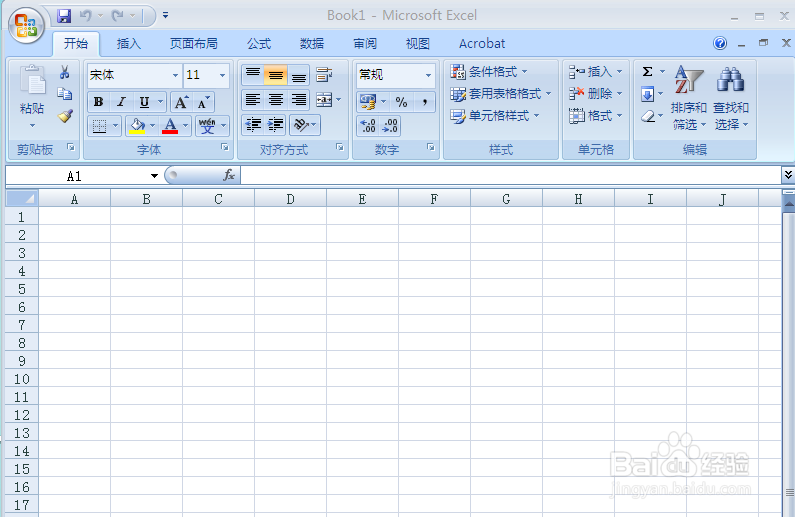Switch to the 公式 tab
The width and height of the screenshot is (795, 517).
click(259, 44)
